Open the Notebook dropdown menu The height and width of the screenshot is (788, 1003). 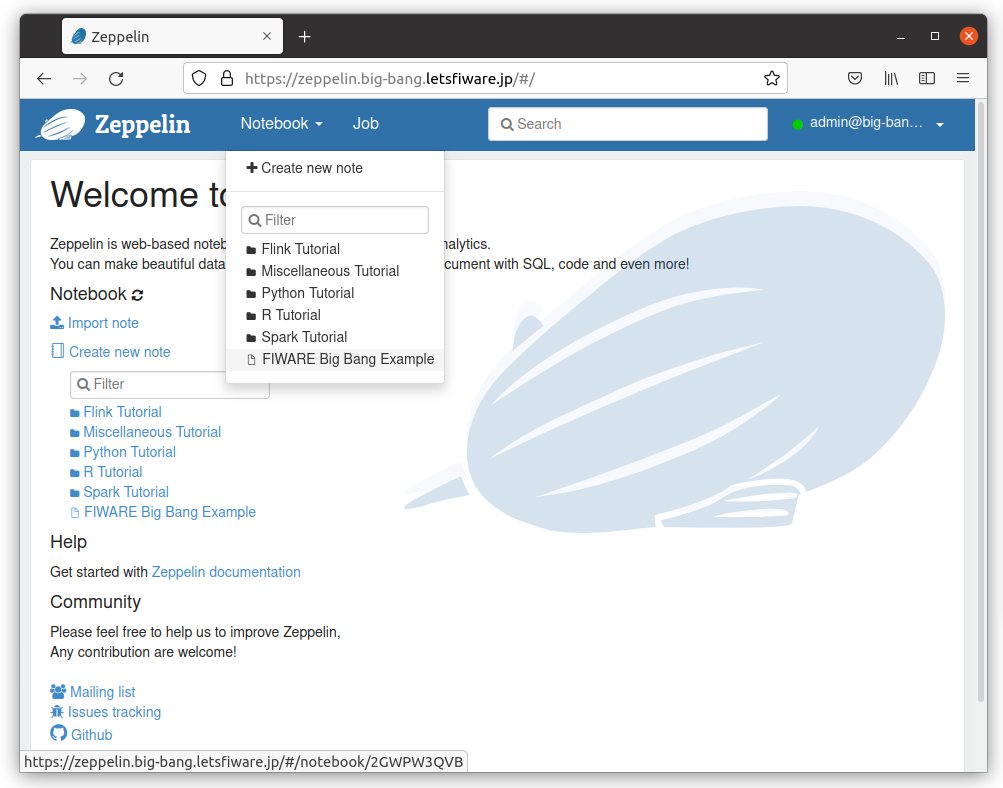[x=281, y=123]
